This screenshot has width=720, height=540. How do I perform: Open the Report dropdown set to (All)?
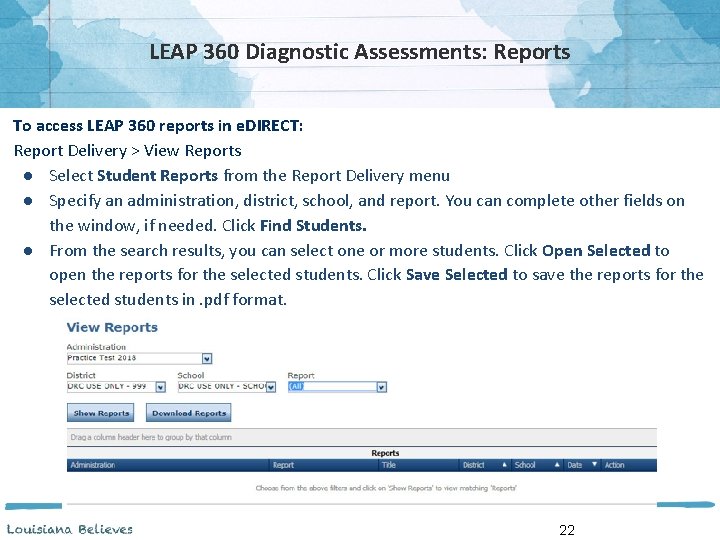pos(338,387)
